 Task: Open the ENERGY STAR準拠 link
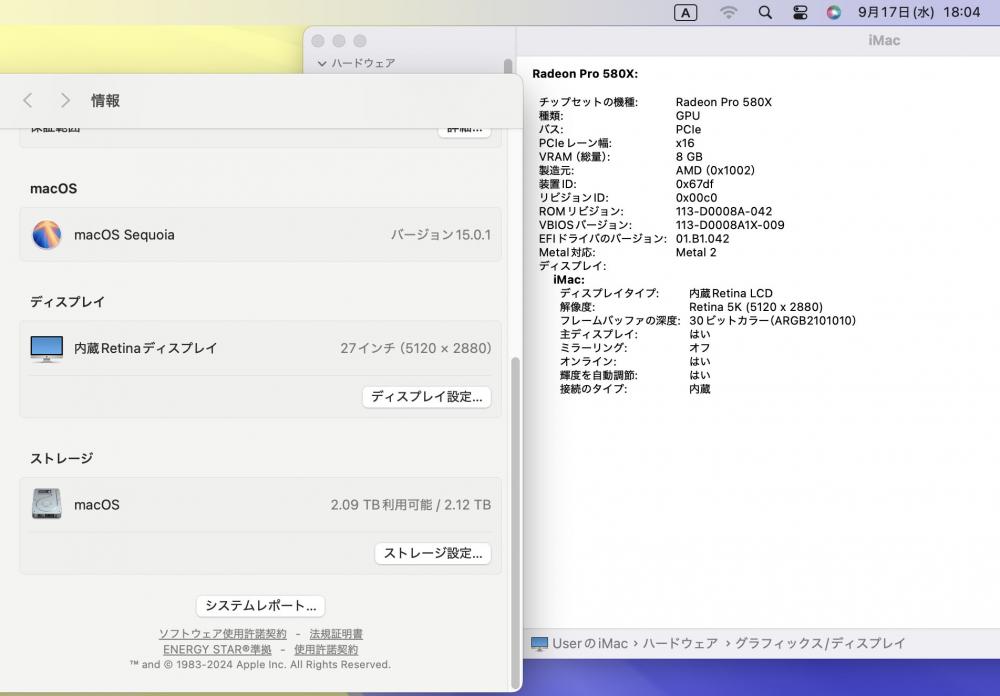[217, 649]
